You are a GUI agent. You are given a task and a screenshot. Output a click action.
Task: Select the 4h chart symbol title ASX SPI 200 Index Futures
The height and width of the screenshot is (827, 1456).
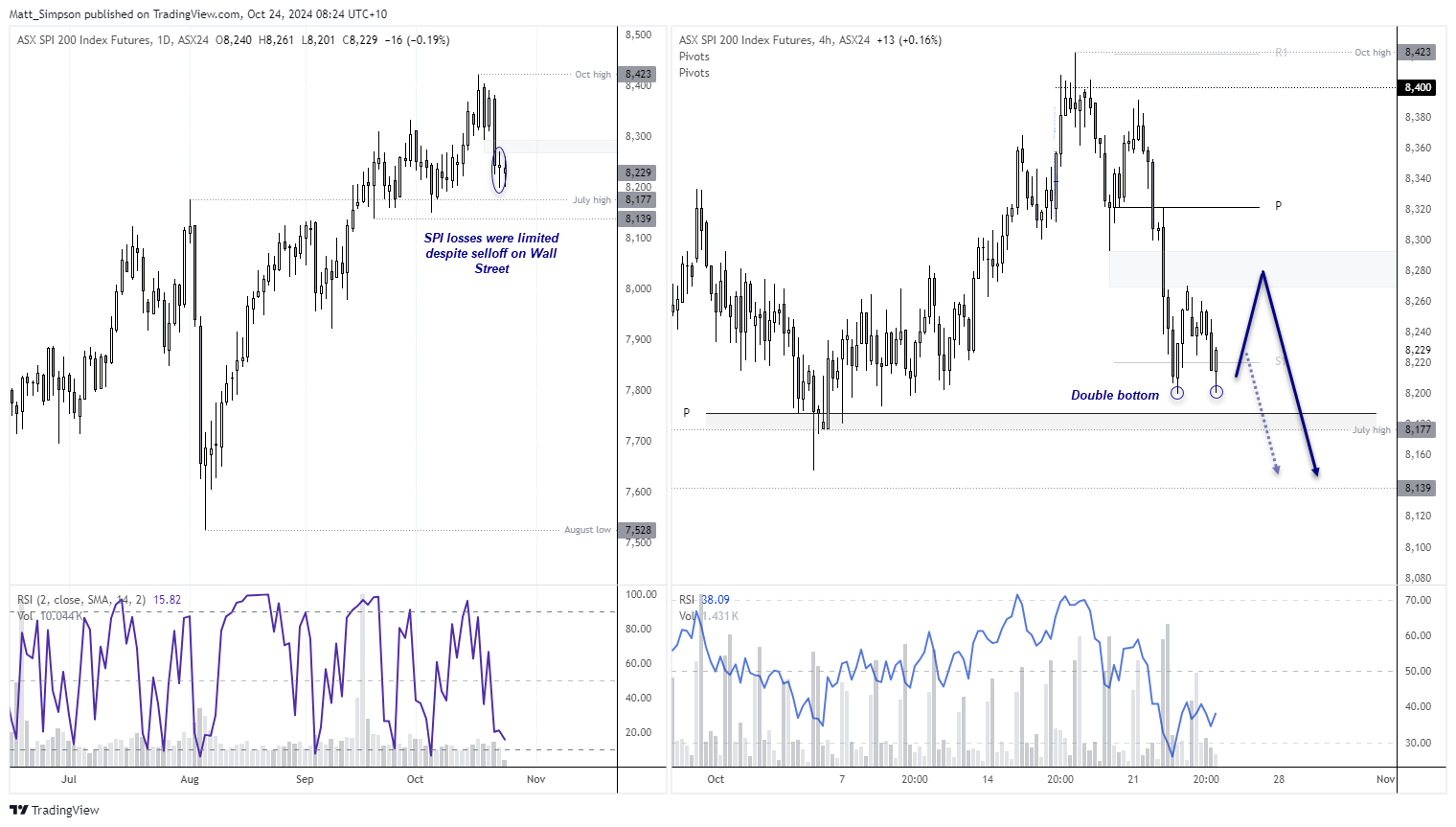(745, 40)
